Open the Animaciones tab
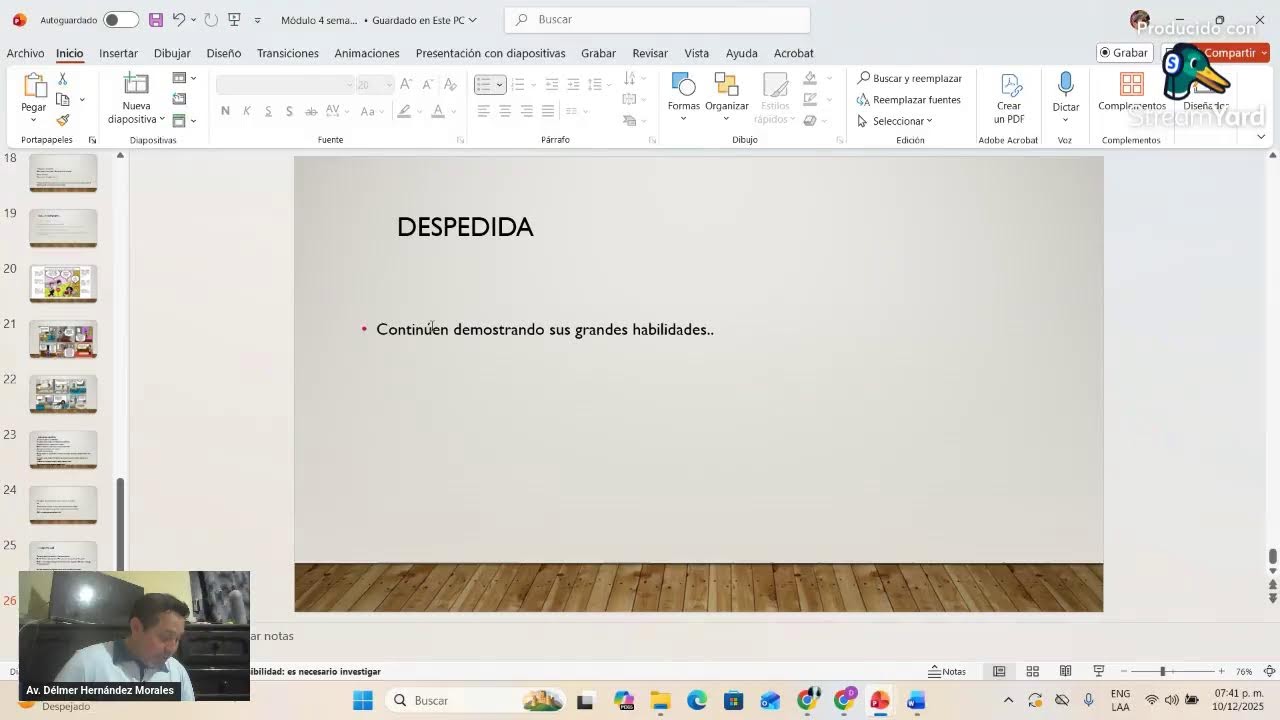Image resolution: width=1280 pixels, height=720 pixels. coord(367,53)
